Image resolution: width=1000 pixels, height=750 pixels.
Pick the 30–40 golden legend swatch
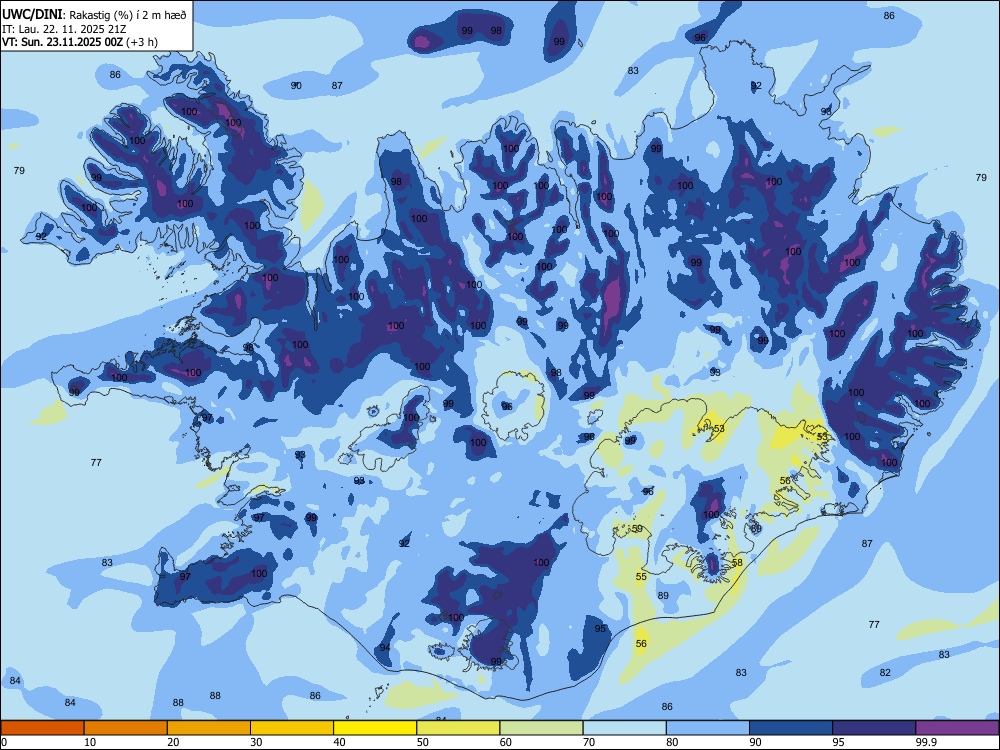pyautogui.click(x=292, y=728)
